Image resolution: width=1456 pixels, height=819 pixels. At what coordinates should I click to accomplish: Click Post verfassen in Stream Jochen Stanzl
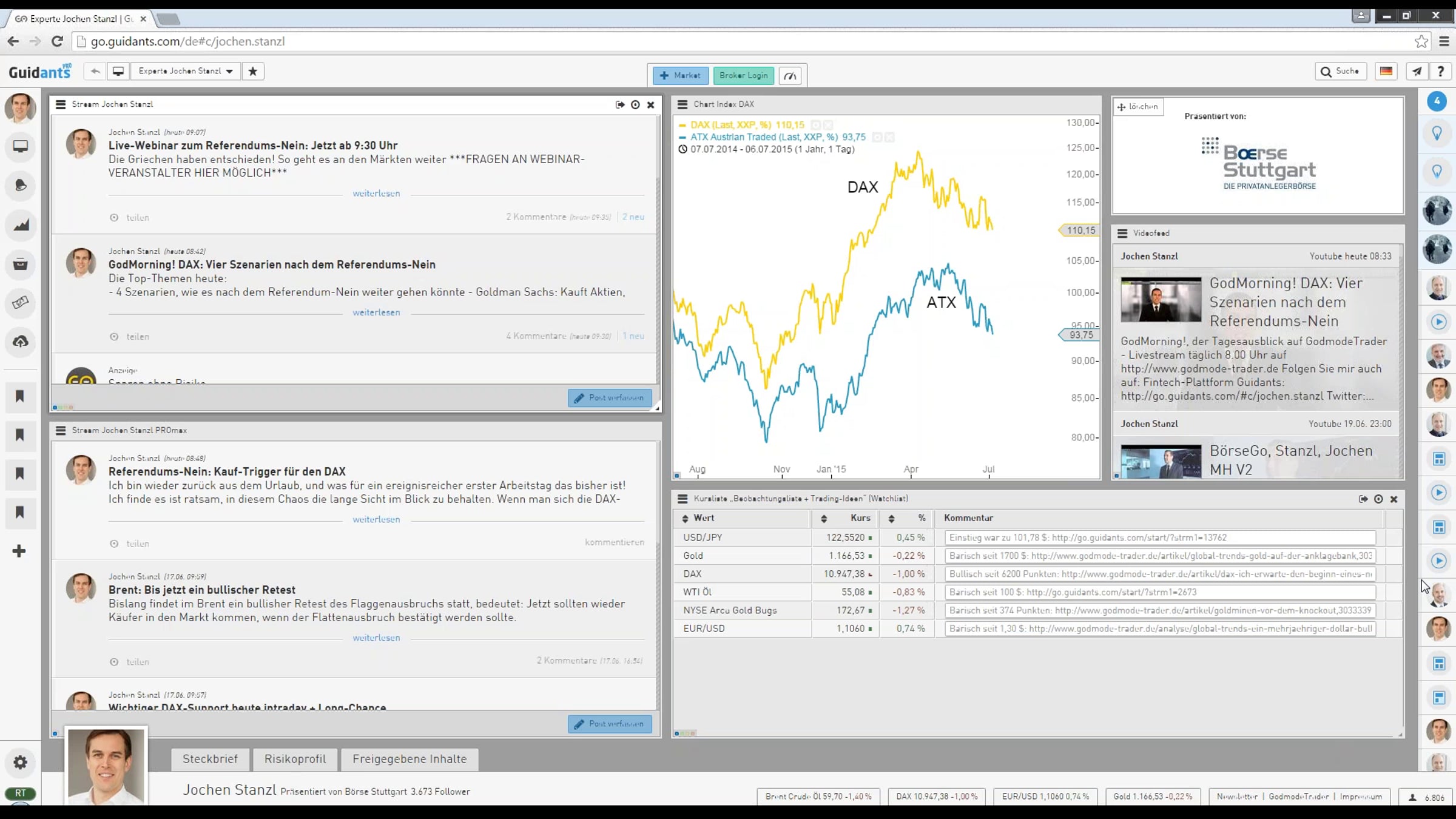click(x=610, y=398)
